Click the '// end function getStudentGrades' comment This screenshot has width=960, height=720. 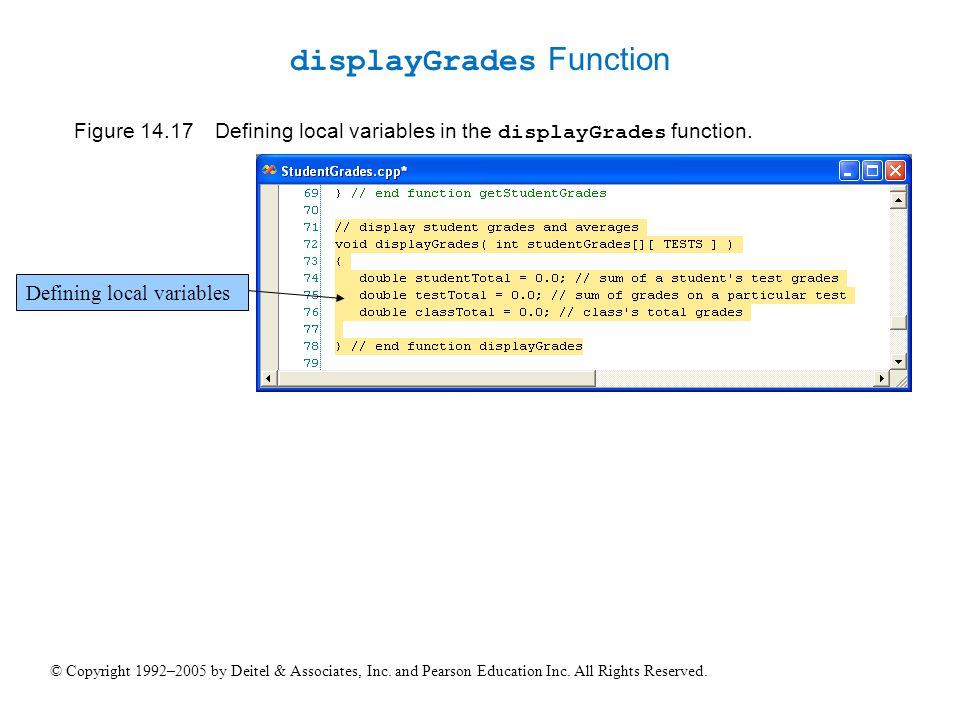479,193
